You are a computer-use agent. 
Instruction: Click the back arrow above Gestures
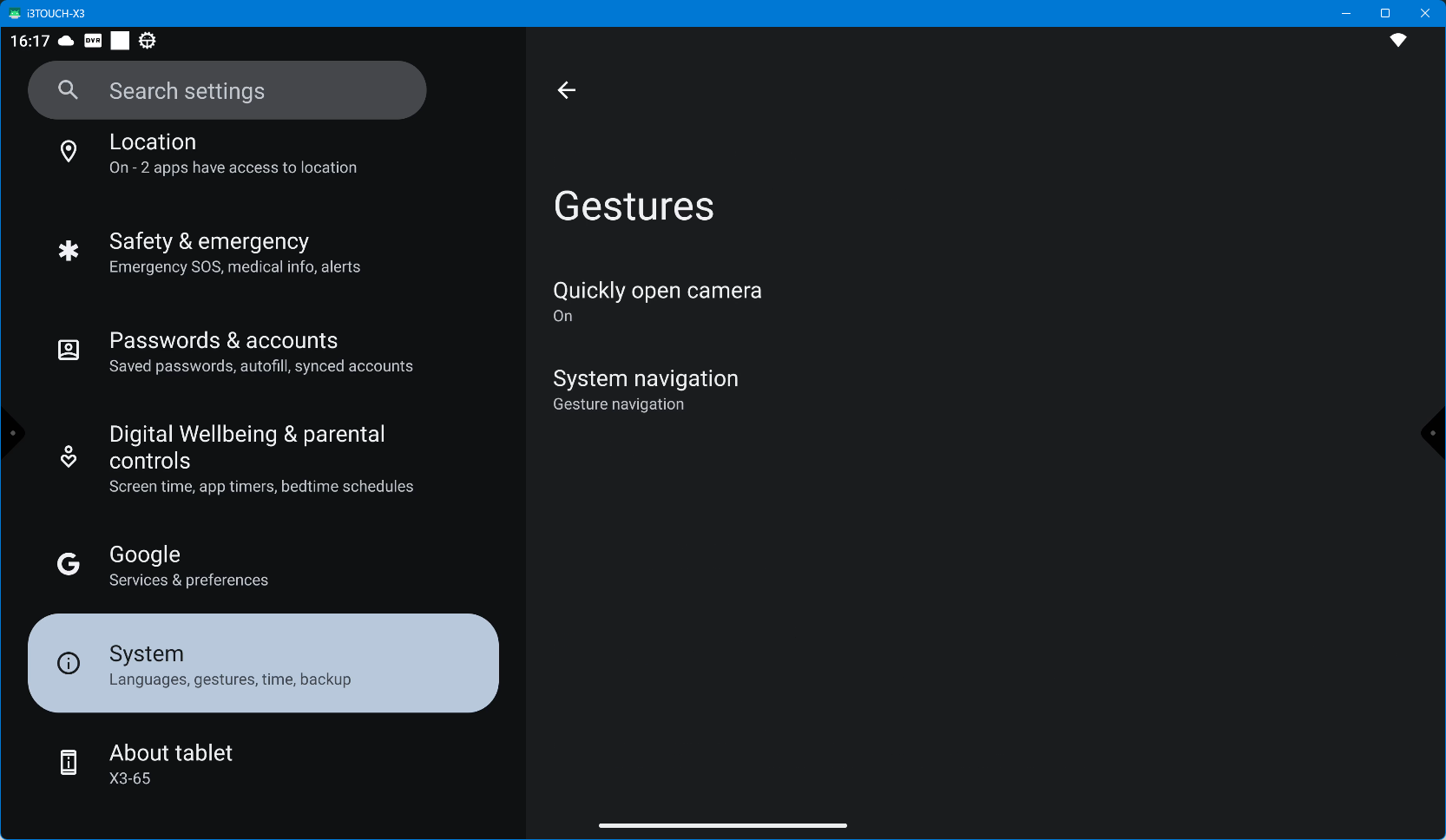tap(566, 90)
